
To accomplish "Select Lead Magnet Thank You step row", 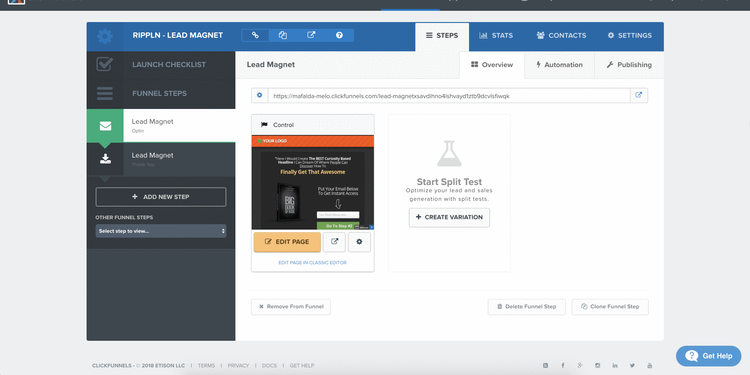I will pos(161,159).
